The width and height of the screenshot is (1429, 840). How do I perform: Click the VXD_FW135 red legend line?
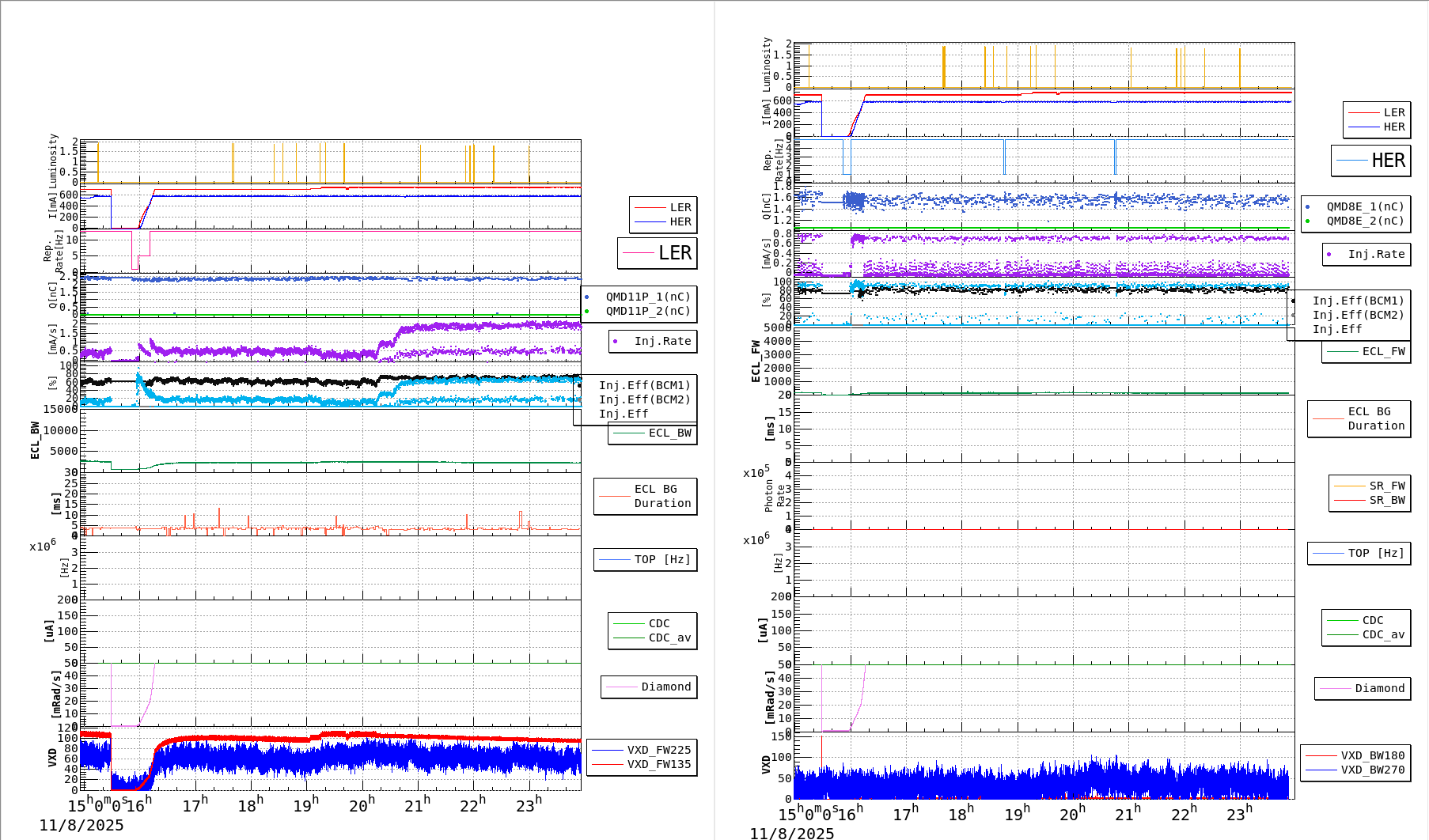608,764
